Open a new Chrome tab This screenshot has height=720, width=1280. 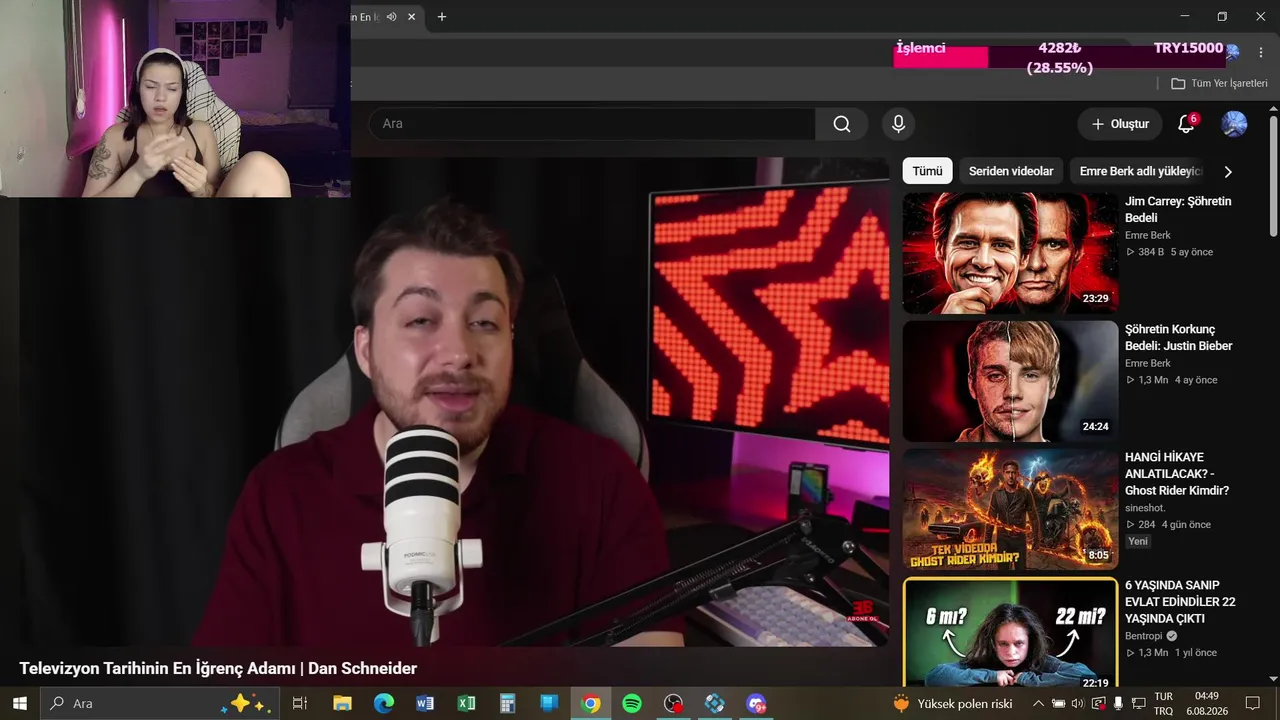coord(442,17)
